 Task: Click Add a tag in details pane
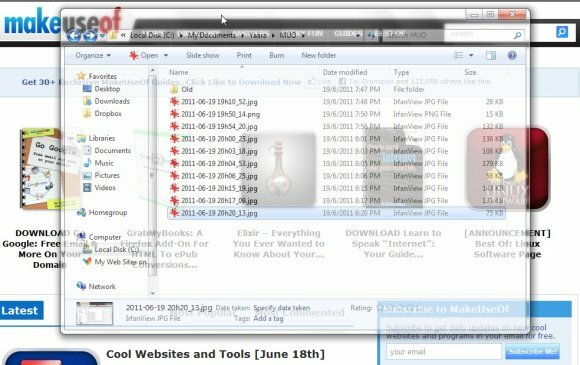click(x=268, y=318)
